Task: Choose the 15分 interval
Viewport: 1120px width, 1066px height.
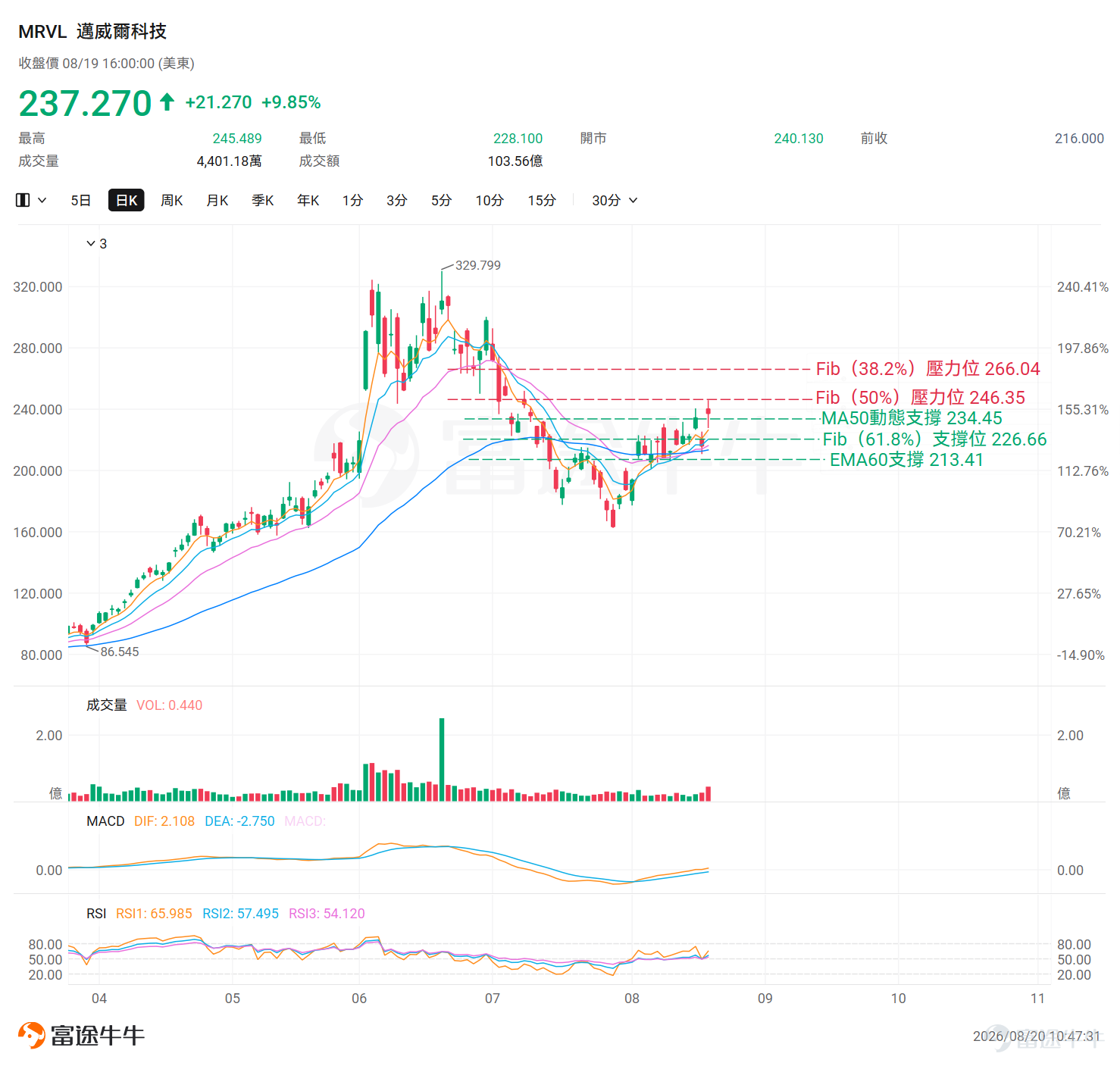Action: coord(542,200)
